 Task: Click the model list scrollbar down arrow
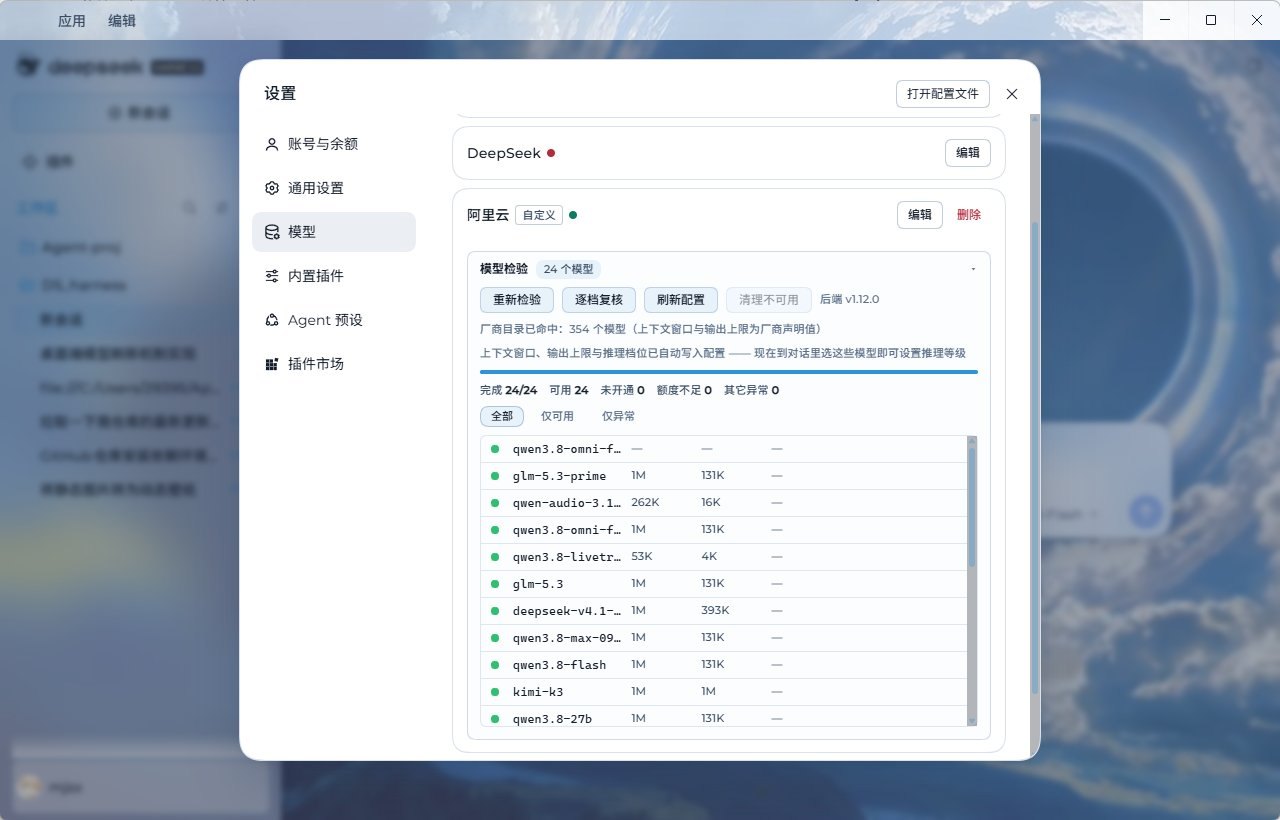pos(972,720)
